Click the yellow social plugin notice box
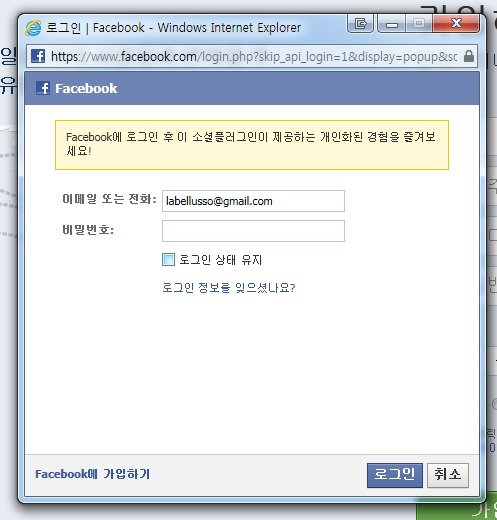The image size is (497, 520). [x=252, y=145]
